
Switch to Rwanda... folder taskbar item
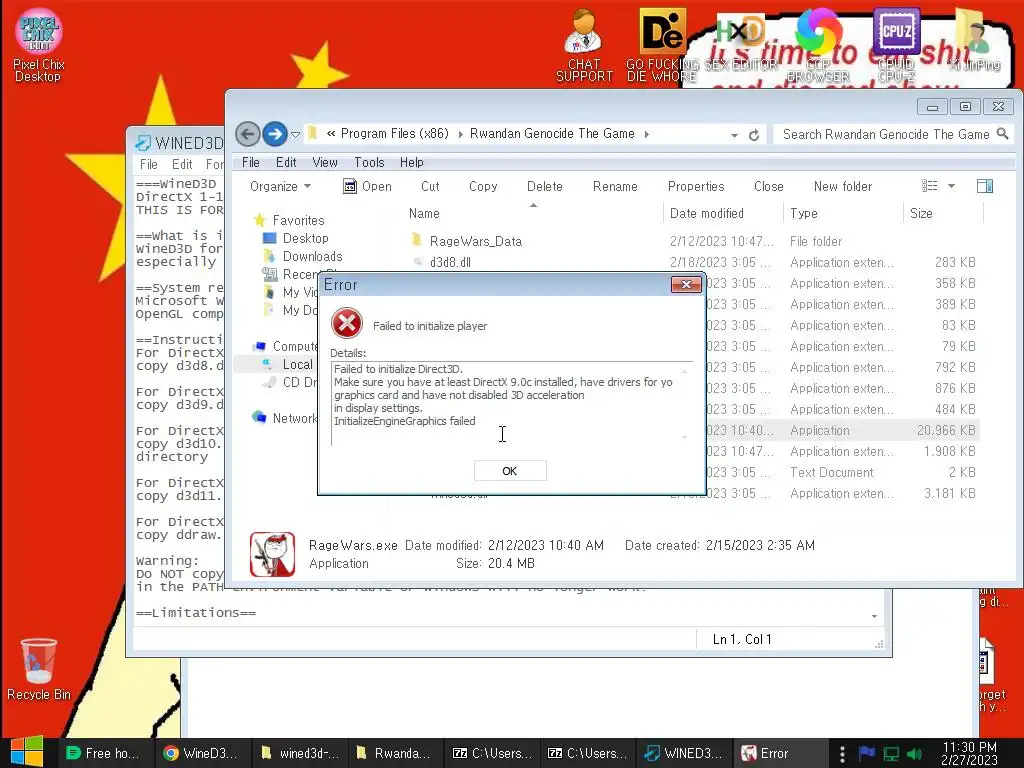[394, 754]
